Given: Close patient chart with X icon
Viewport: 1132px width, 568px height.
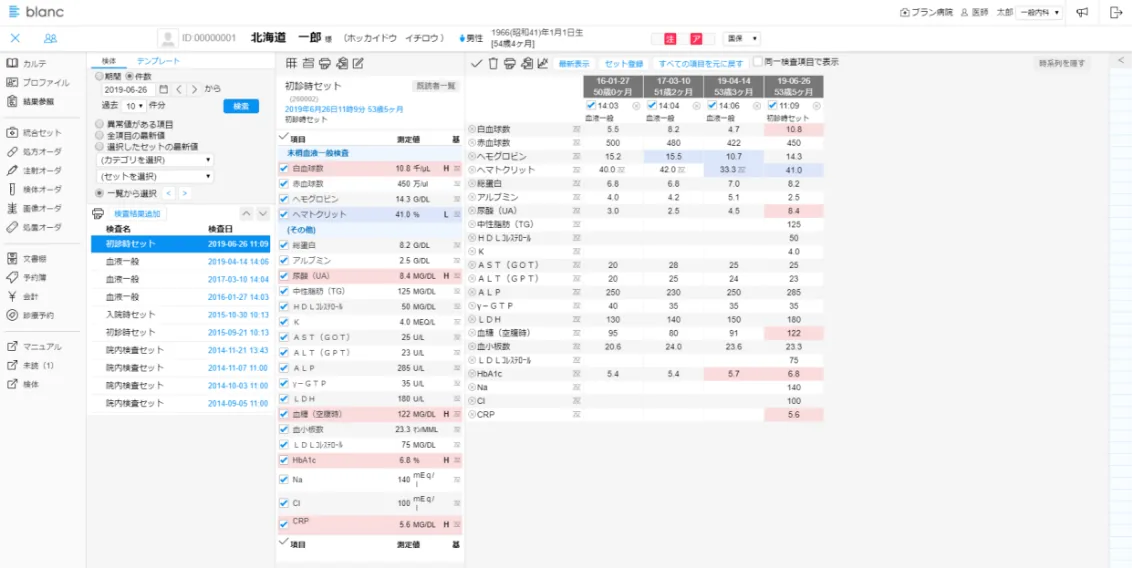Looking at the screenshot, I should tap(15, 38).
